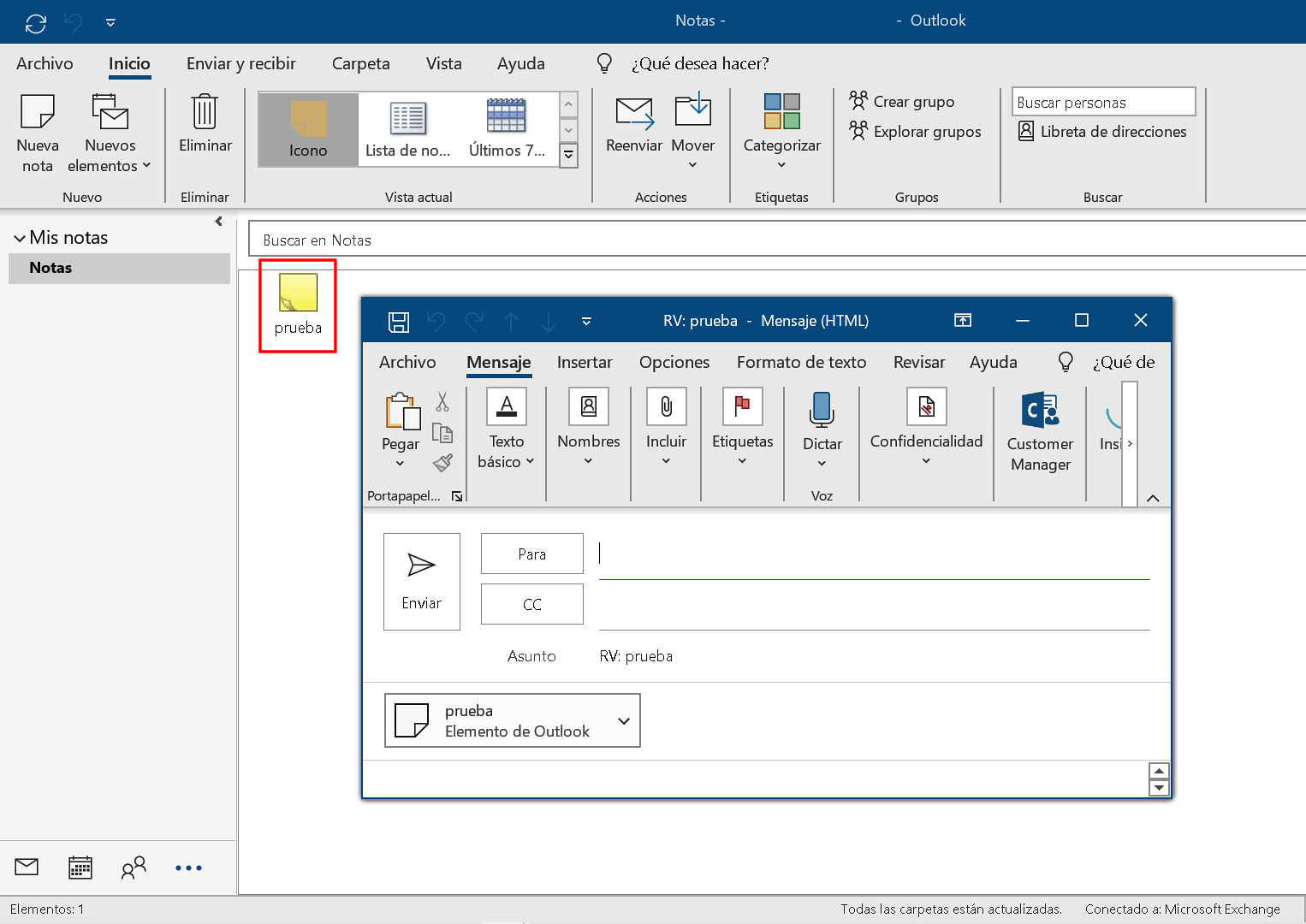Click the Dictar microphone icon
This screenshot has height=924, width=1306.
pyautogui.click(x=822, y=410)
